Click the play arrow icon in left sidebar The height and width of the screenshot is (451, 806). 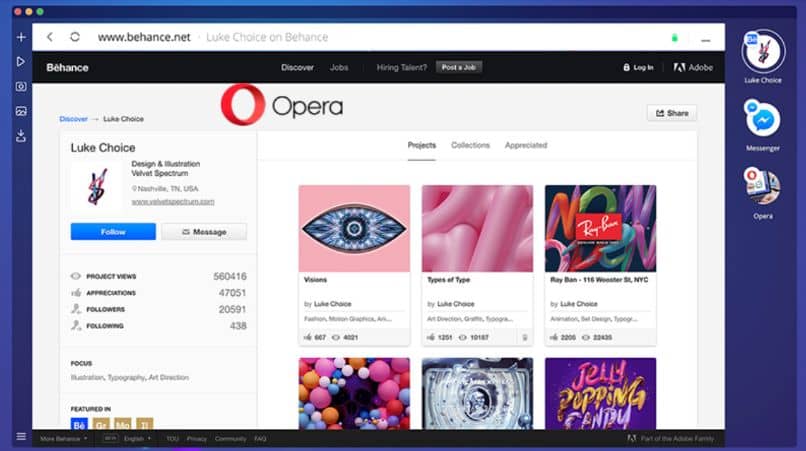[21, 62]
